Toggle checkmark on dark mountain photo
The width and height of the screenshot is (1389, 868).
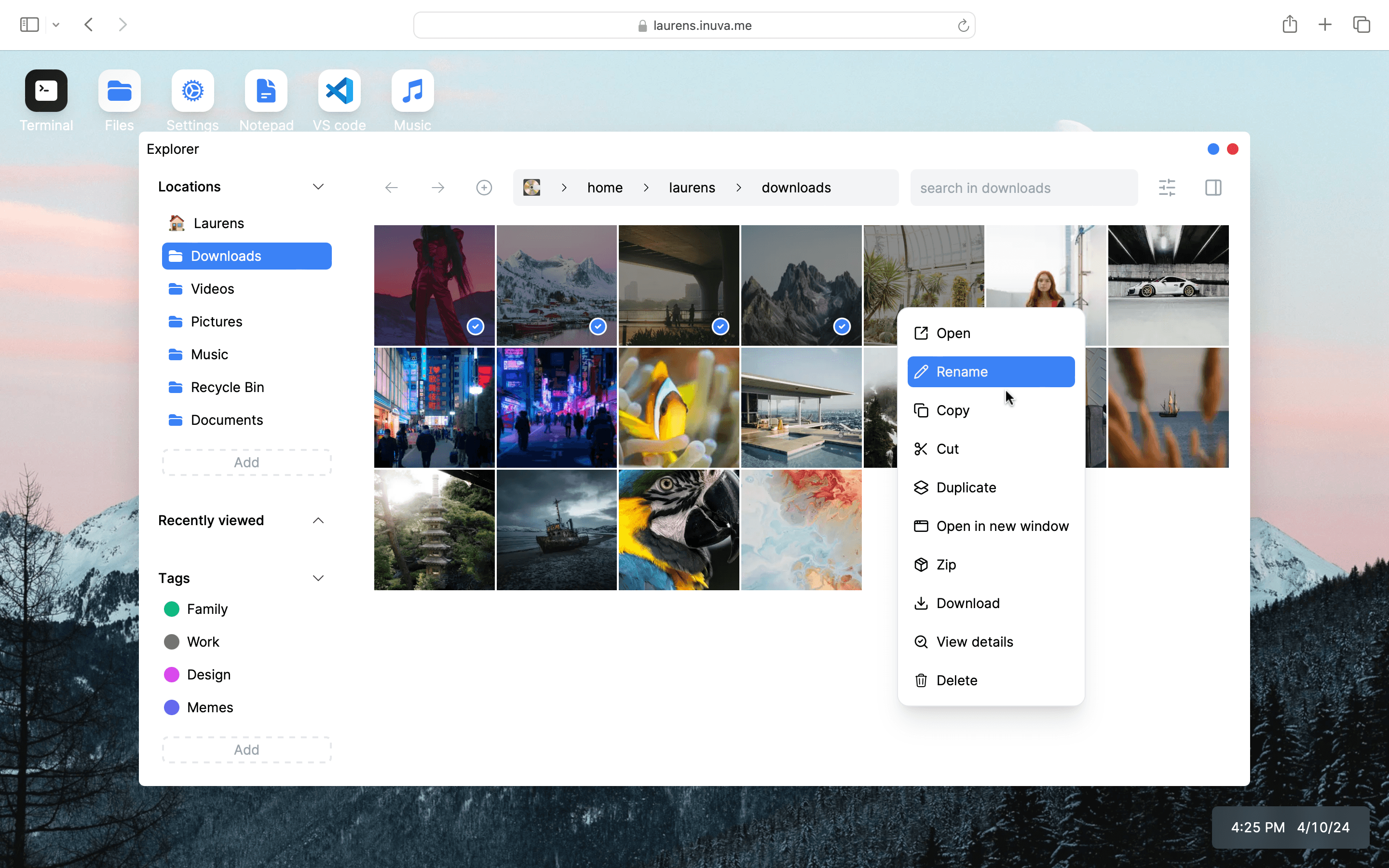point(843,326)
